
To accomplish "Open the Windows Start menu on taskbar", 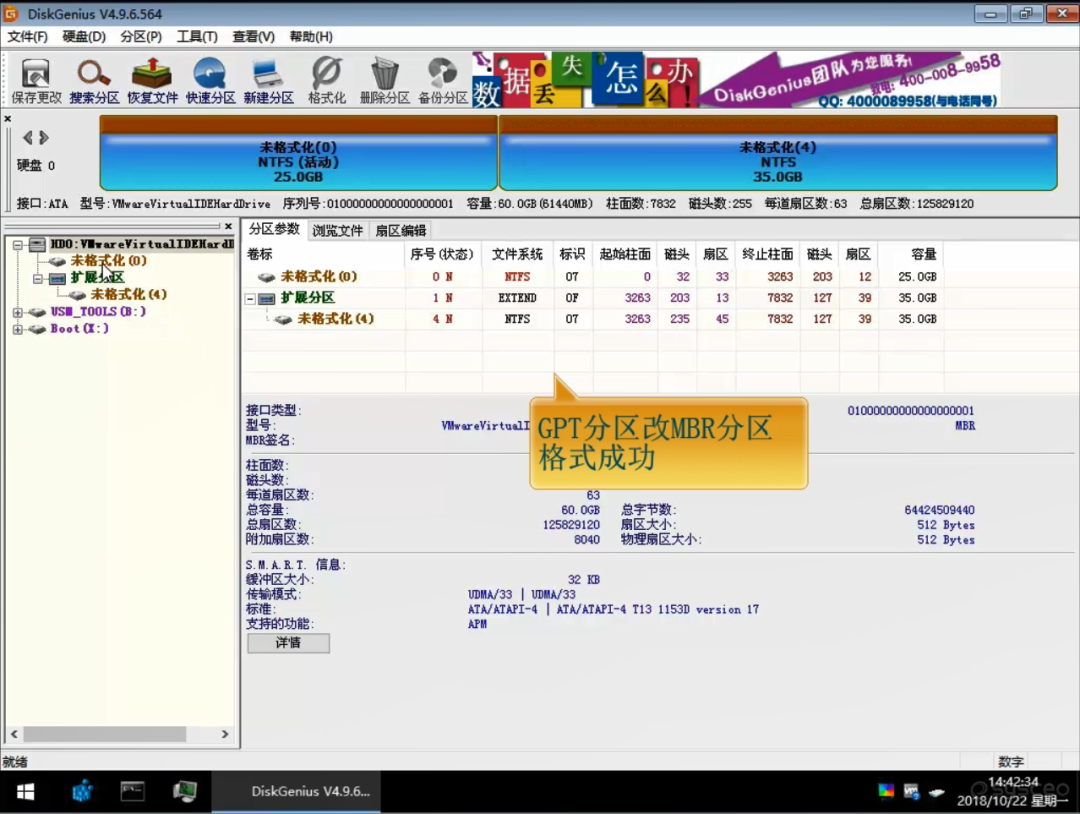I will coord(26,792).
